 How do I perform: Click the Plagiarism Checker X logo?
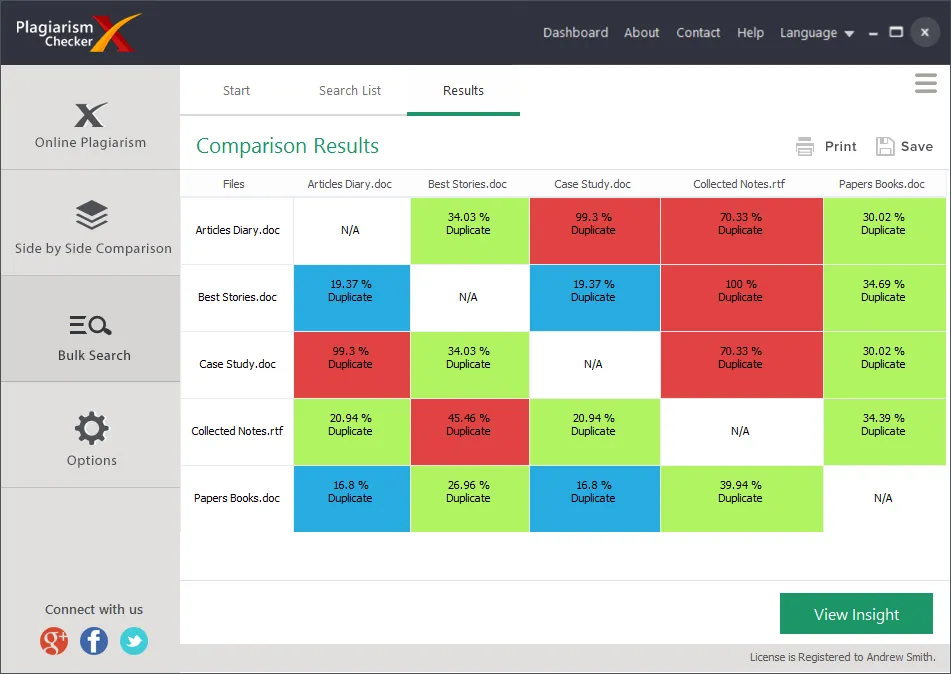76,33
